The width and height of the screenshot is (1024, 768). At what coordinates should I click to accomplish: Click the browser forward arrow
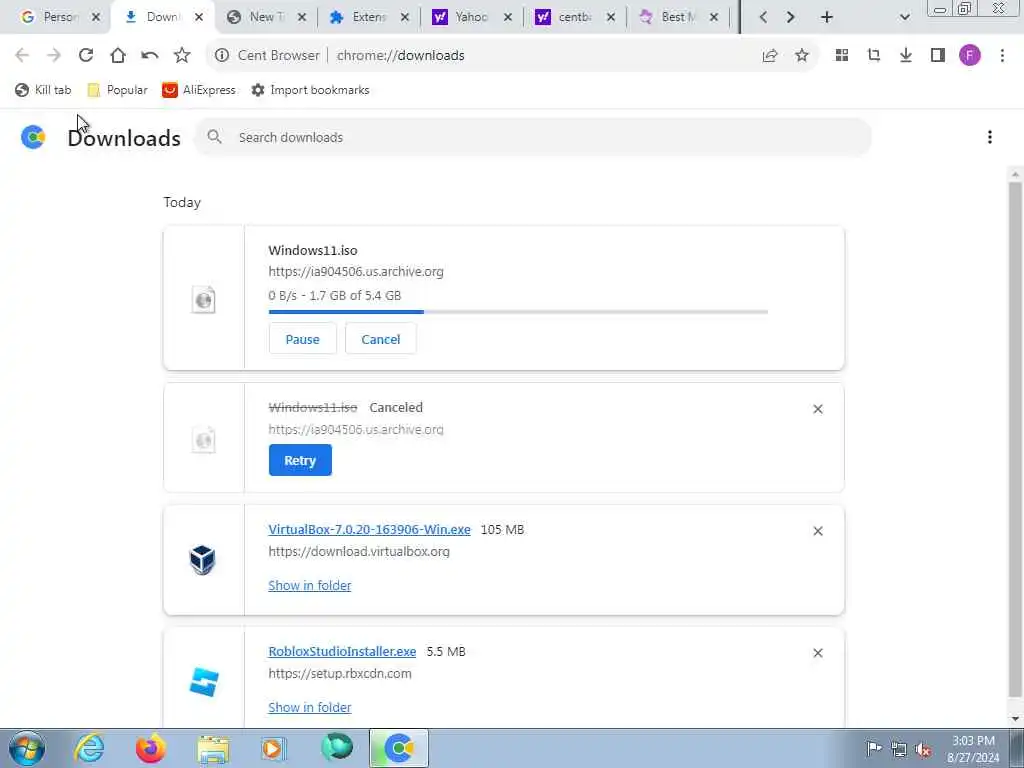[54, 56]
